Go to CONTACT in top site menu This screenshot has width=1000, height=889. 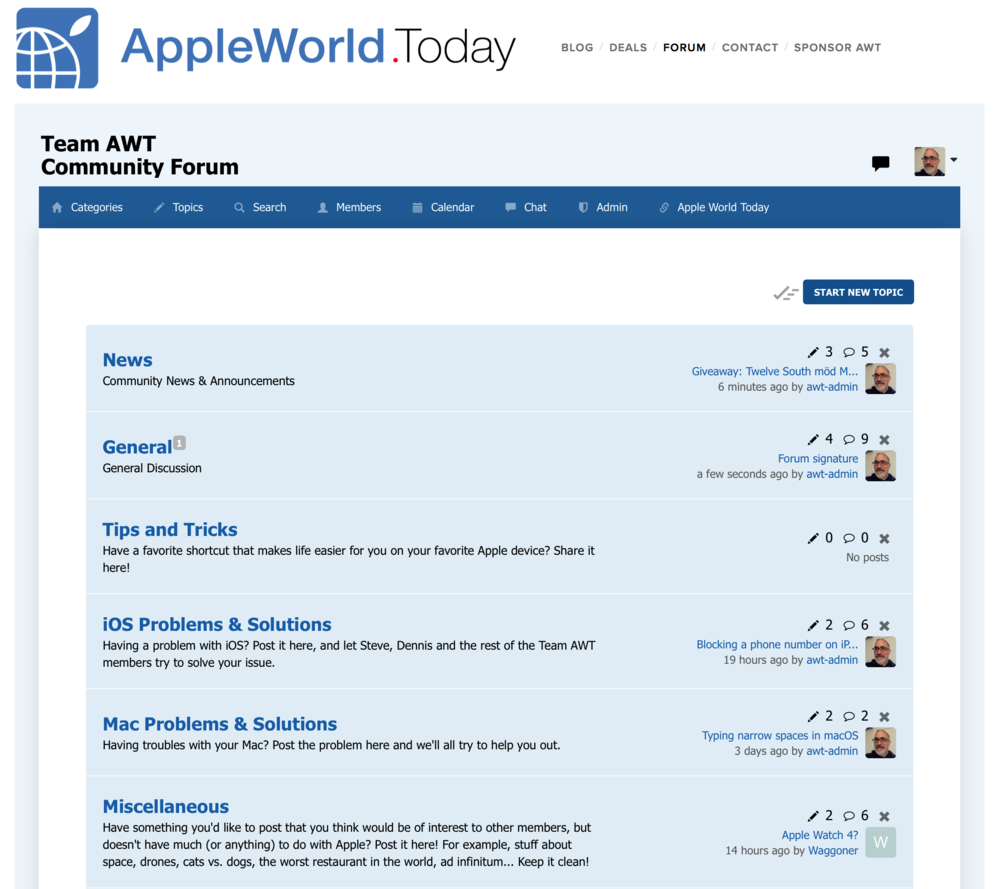750,47
